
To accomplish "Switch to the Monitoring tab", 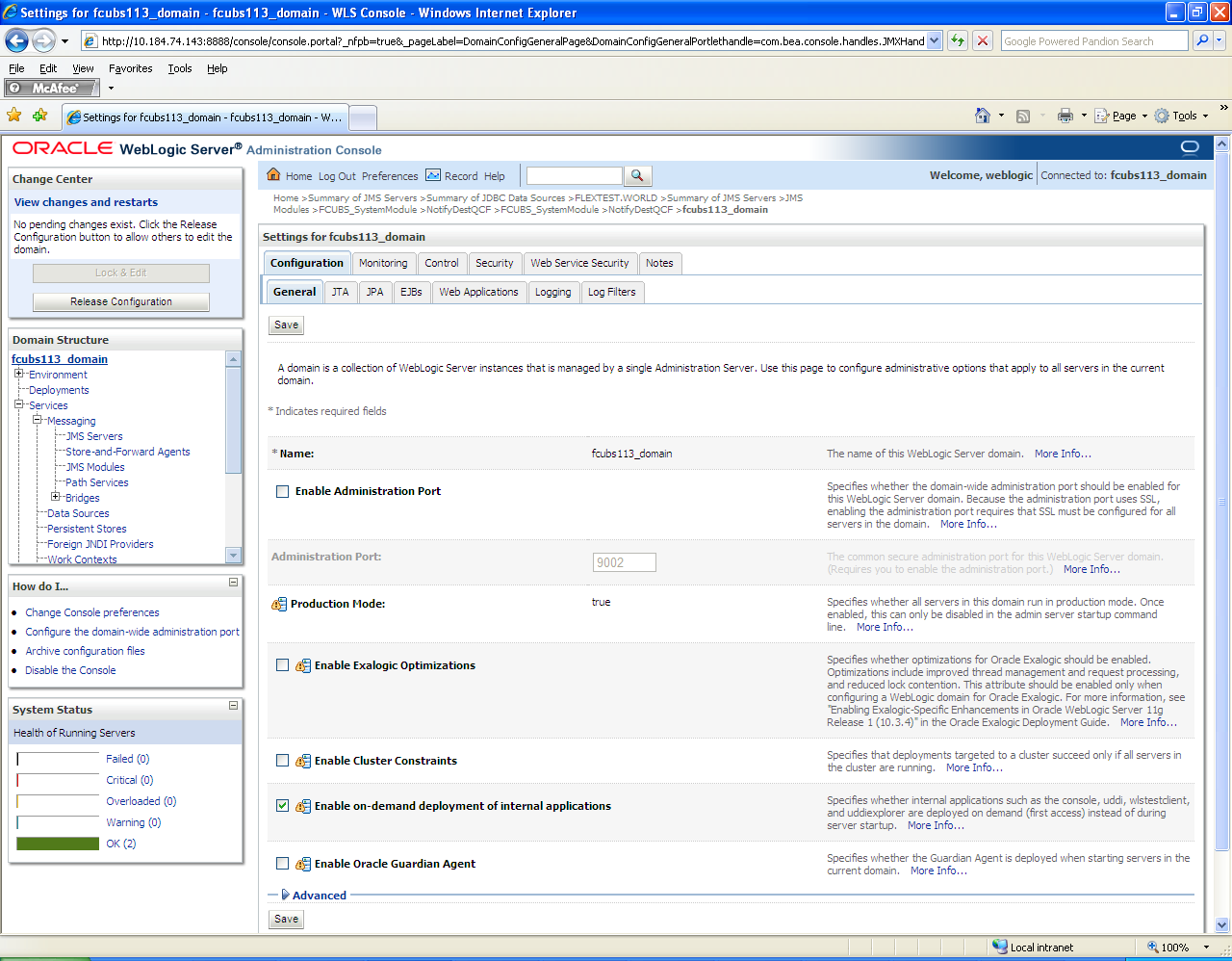I will pyautogui.click(x=383, y=263).
